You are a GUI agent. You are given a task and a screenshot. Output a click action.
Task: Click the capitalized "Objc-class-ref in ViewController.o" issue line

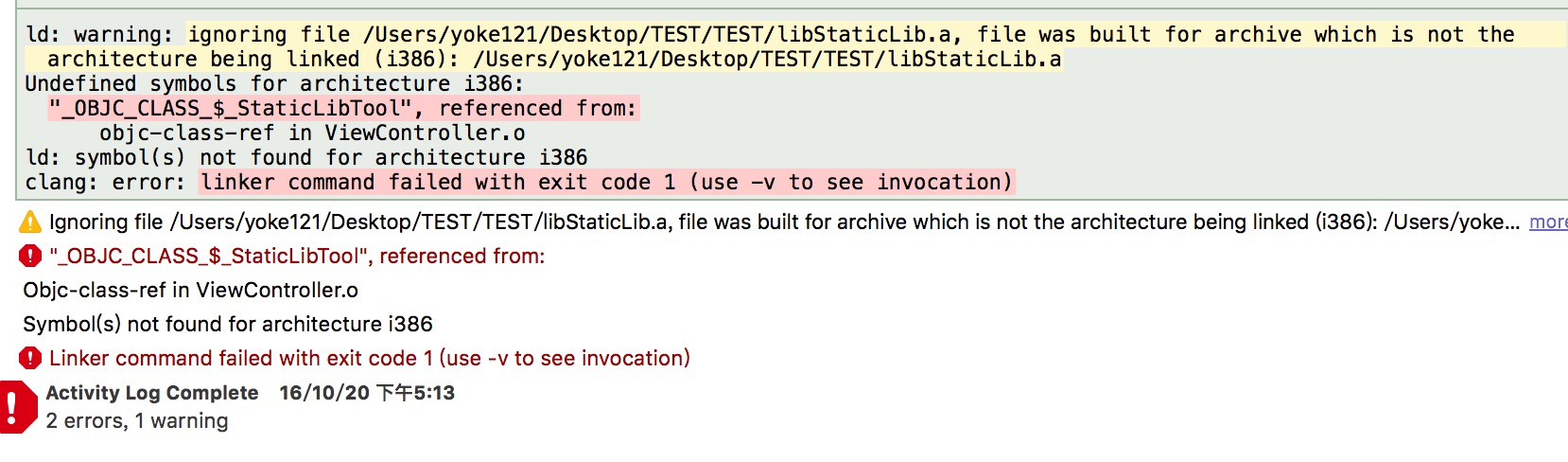(191, 290)
